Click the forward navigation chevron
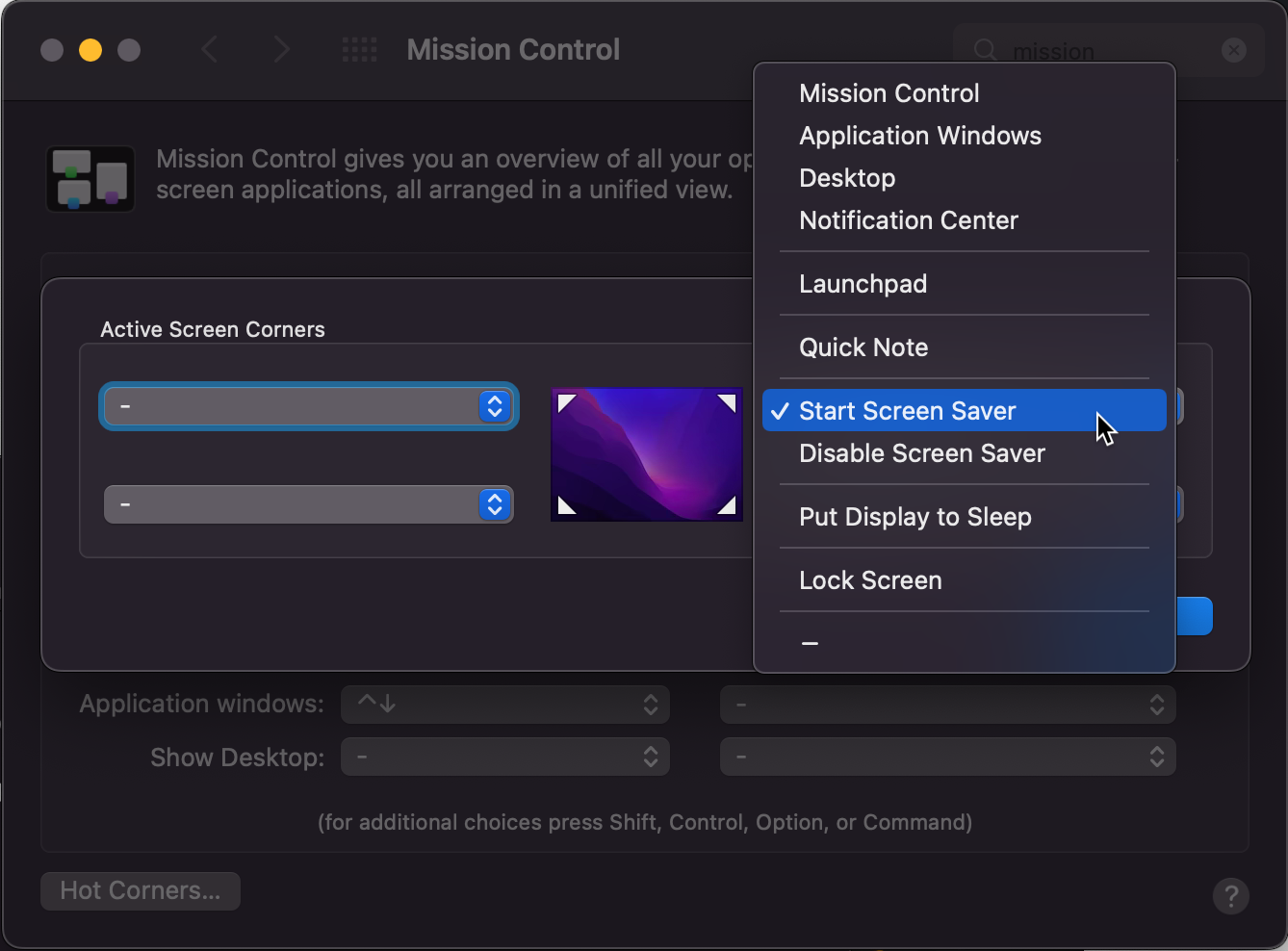1288x951 pixels. click(281, 49)
